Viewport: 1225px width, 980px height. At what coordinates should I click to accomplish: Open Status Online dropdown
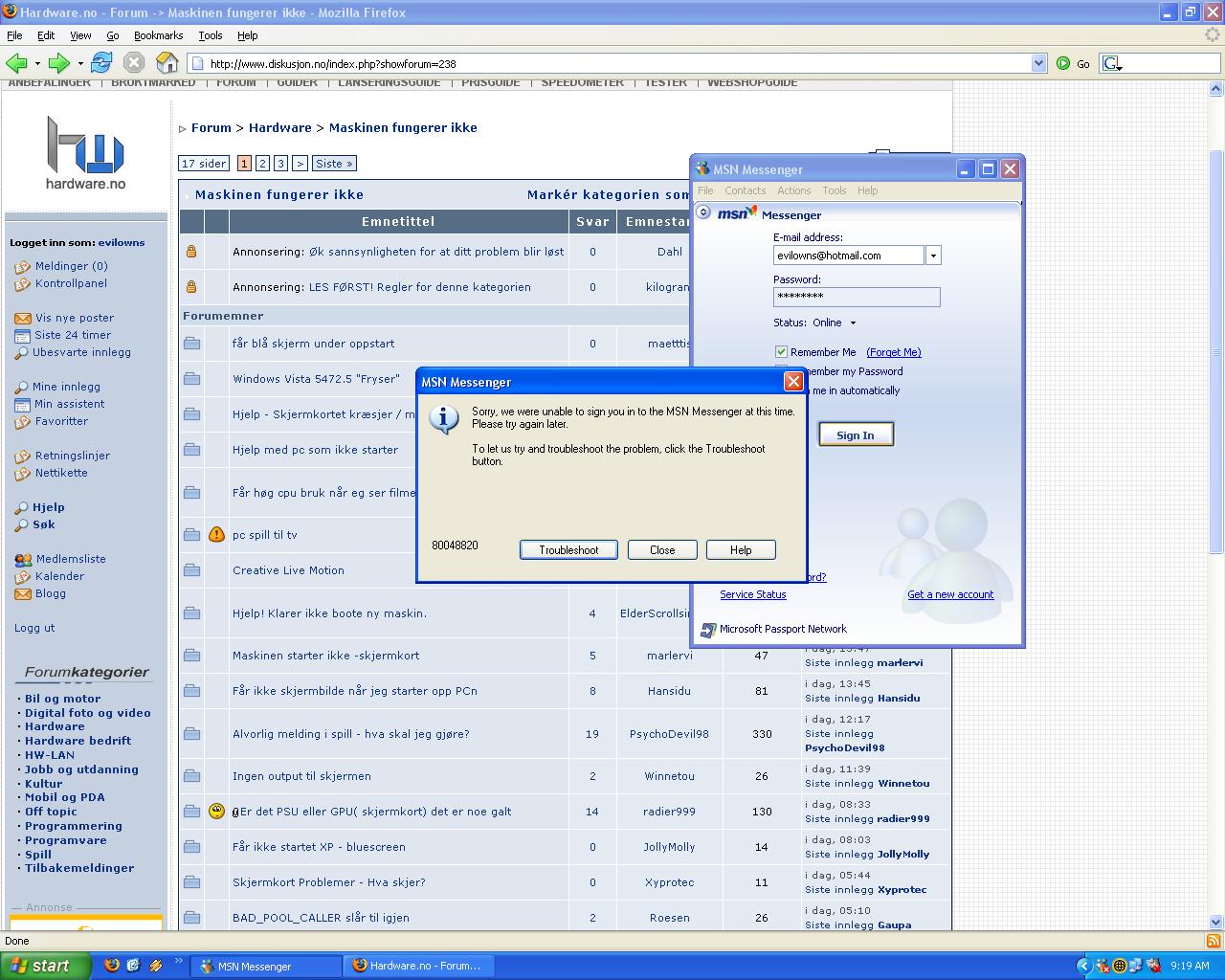click(x=853, y=323)
